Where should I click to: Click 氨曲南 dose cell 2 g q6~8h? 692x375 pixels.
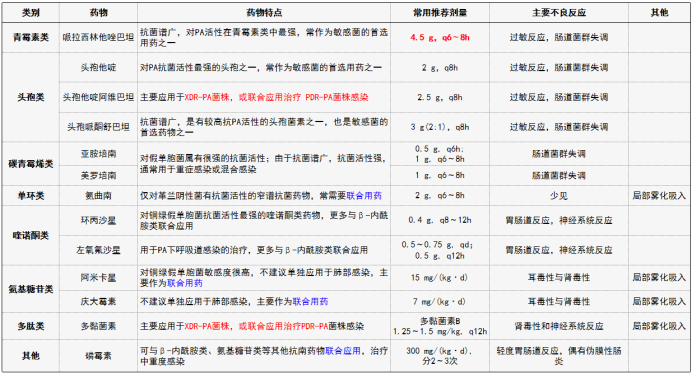click(x=440, y=195)
